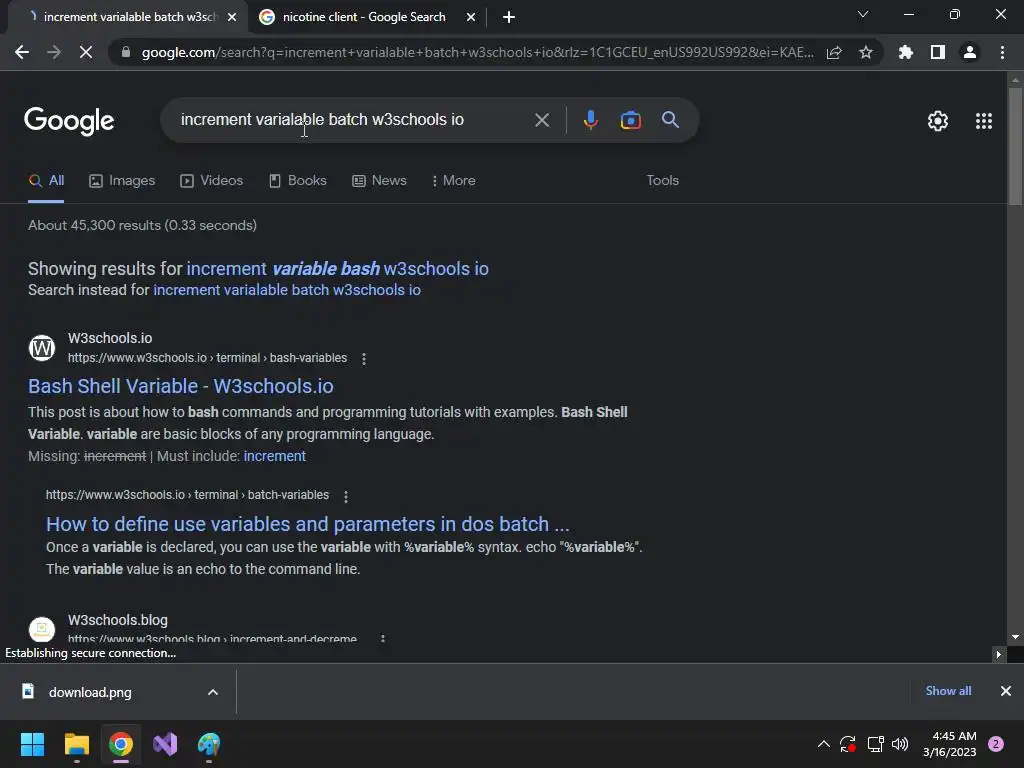
Task: Bookmark this page with the star
Action: [x=866, y=52]
